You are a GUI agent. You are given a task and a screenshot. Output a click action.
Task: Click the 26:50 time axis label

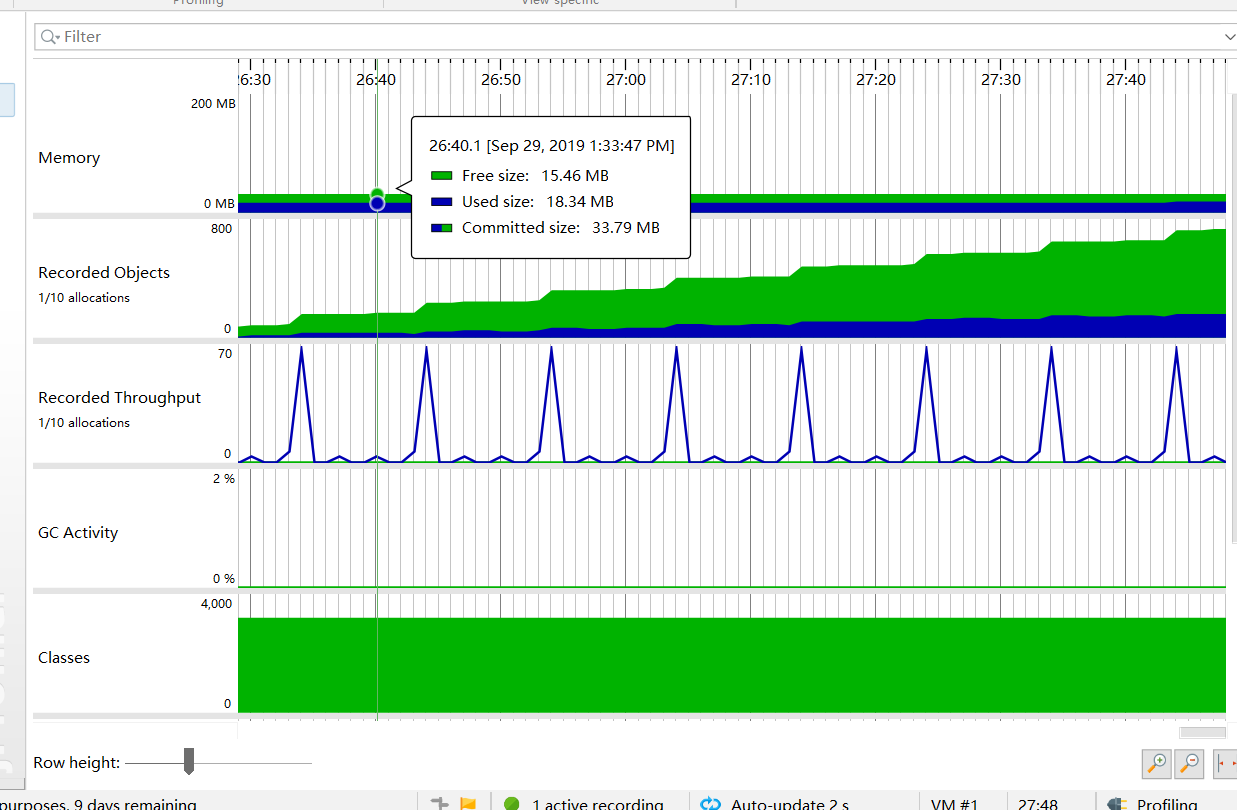(x=500, y=80)
